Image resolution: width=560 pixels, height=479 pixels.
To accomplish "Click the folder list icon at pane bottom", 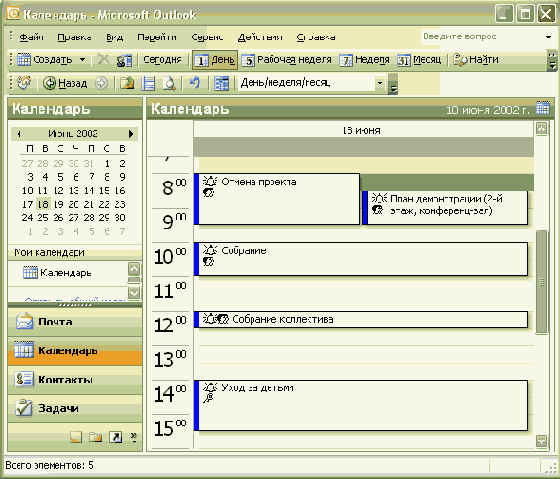I will pos(95,437).
